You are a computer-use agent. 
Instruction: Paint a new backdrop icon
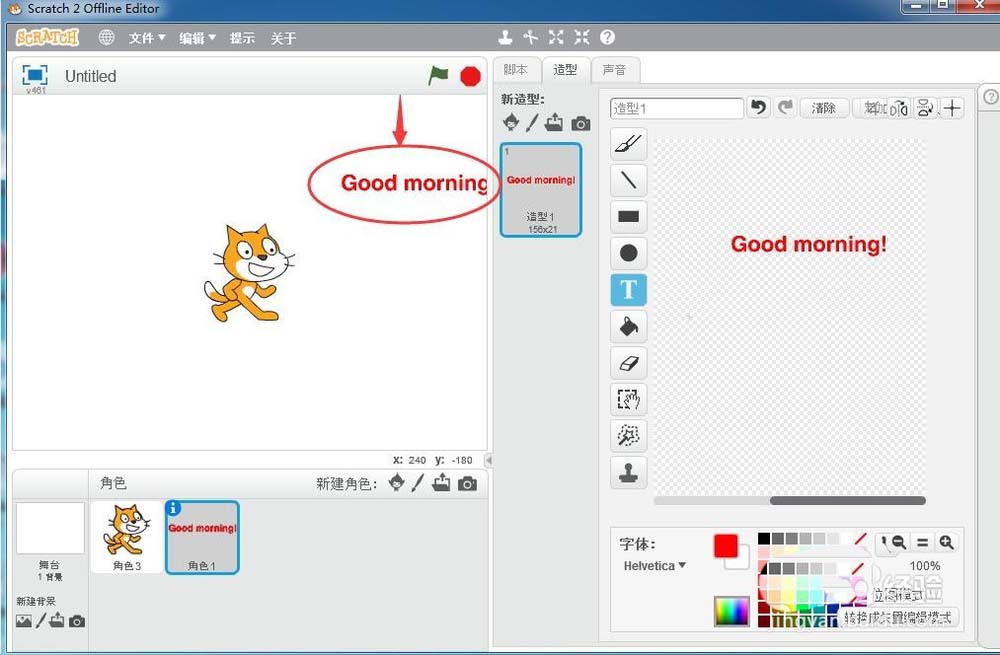41,621
